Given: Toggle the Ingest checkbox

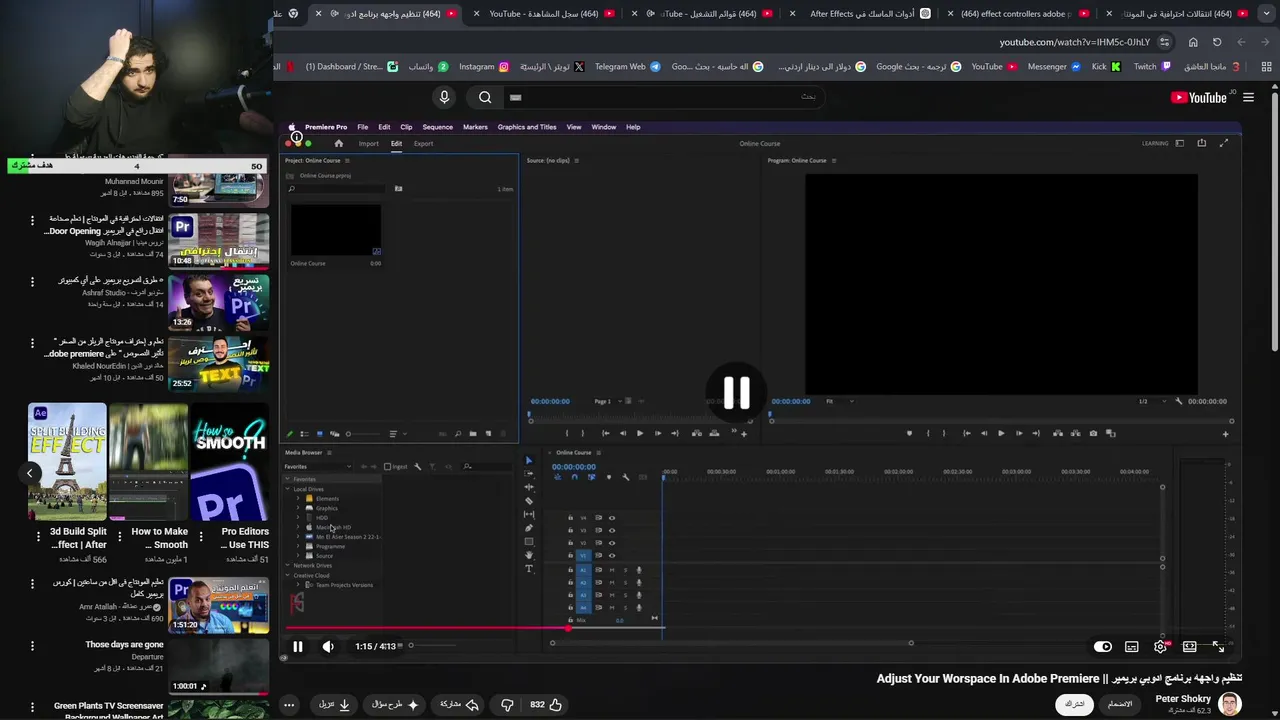Looking at the screenshot, I should coord(388,467).
